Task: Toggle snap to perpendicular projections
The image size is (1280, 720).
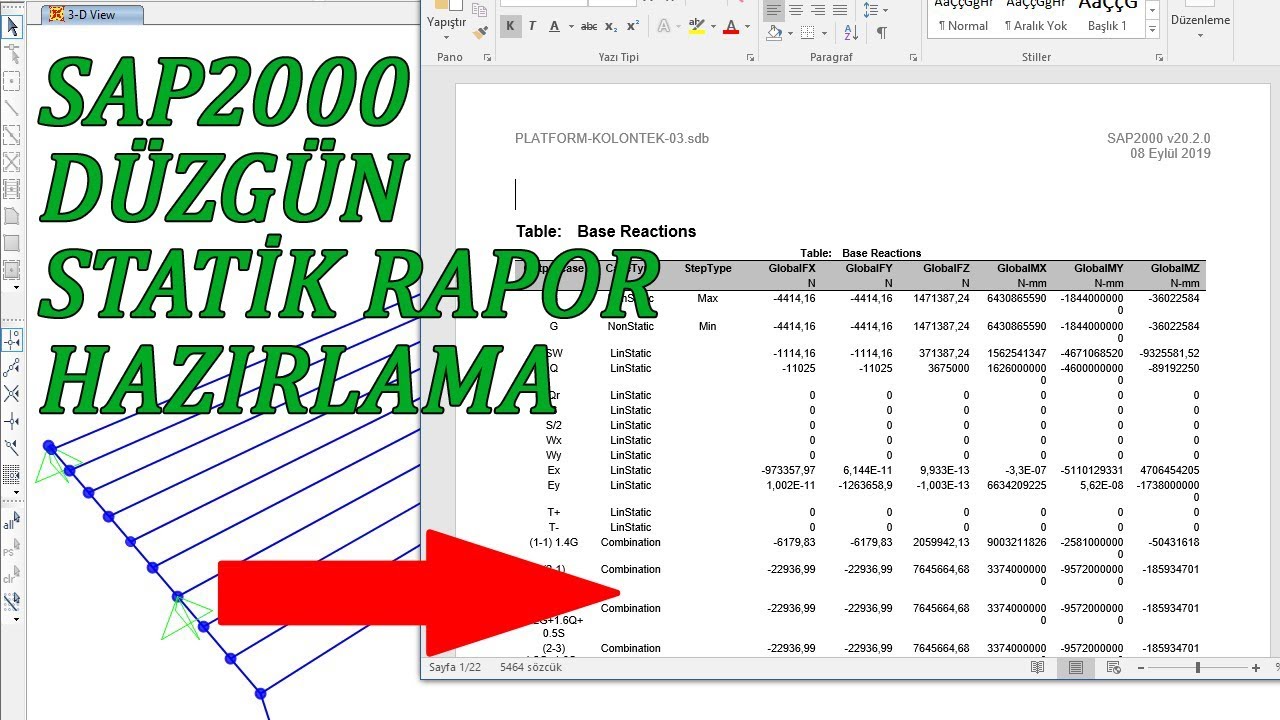Action: point(12,421)
